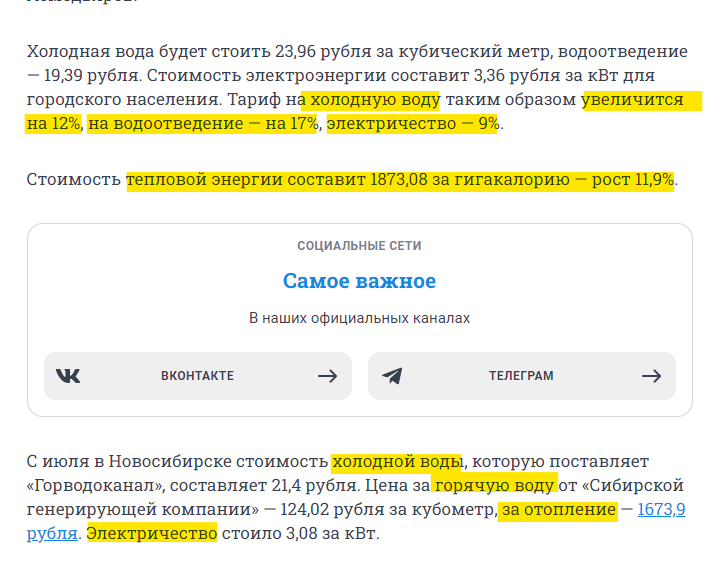Click highlighted 'на 12%' text
This screenshot has width=724, height=573.
click(x=54, y=124)
